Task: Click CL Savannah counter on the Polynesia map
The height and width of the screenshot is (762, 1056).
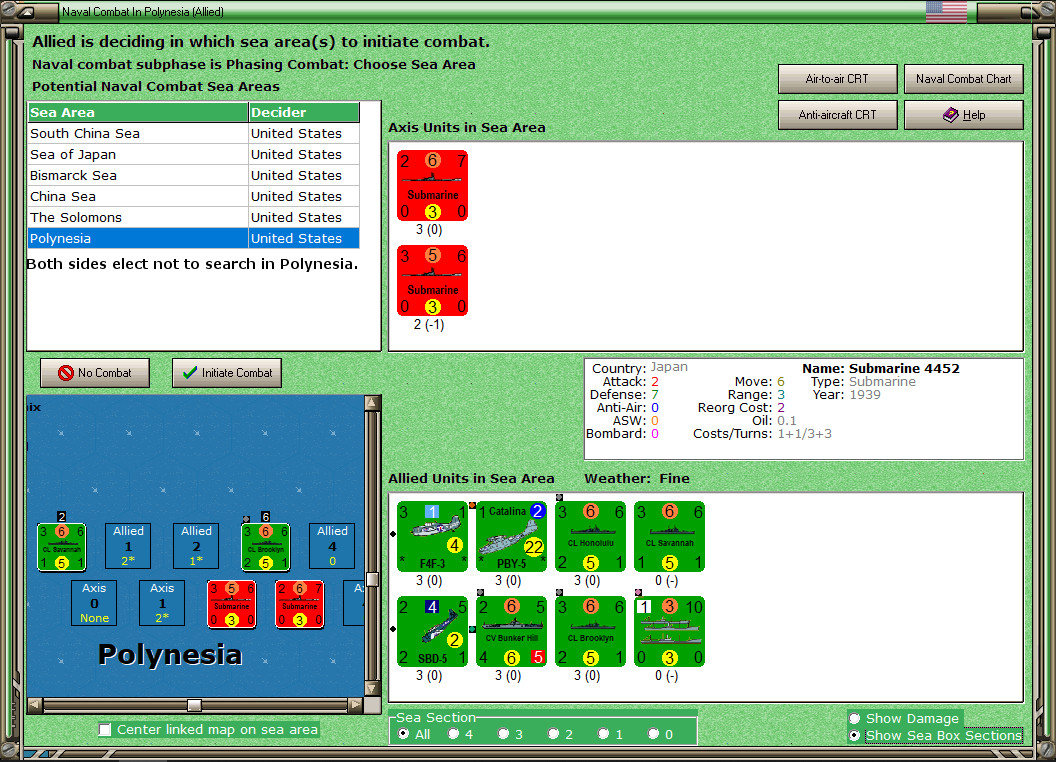Action: click(x=61, y=547)
